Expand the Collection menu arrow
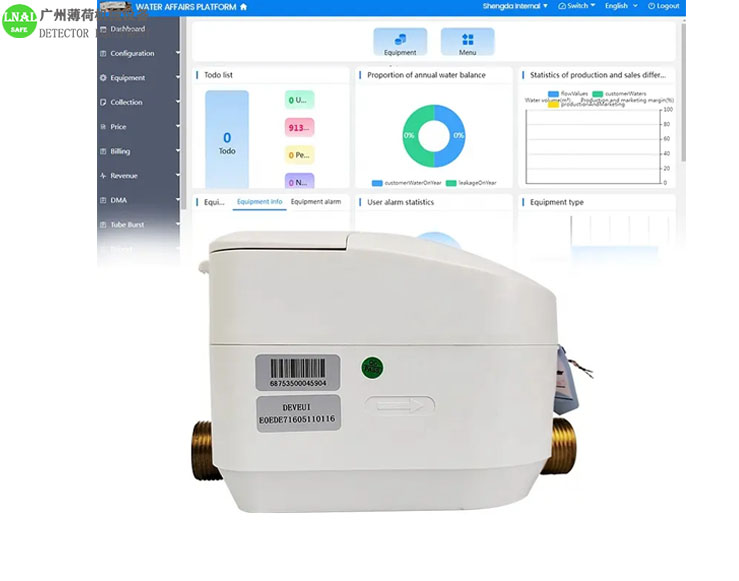Screen dimensions: 739x581 click(178, 102)
